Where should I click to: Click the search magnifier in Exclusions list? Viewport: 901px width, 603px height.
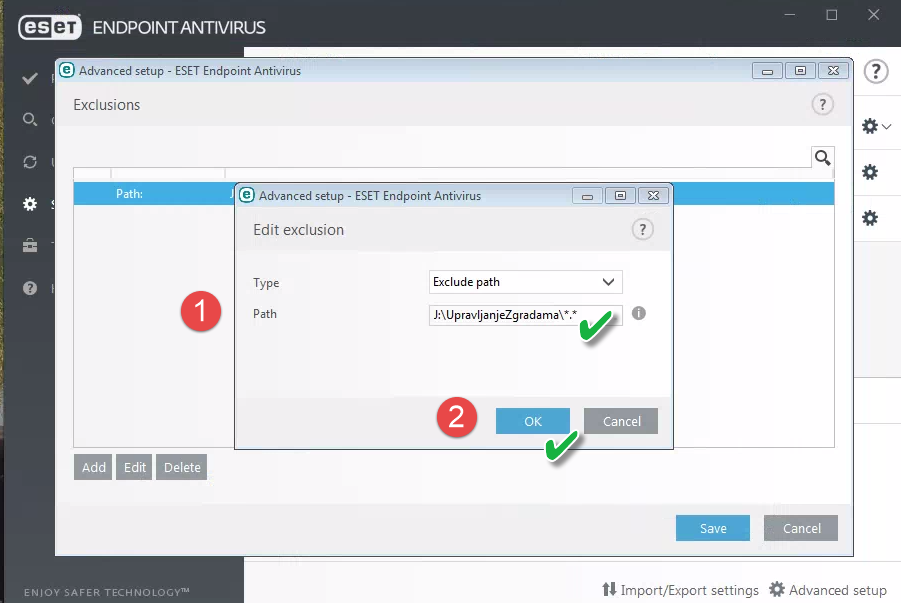pyautogui.click(x=823, y=158)
